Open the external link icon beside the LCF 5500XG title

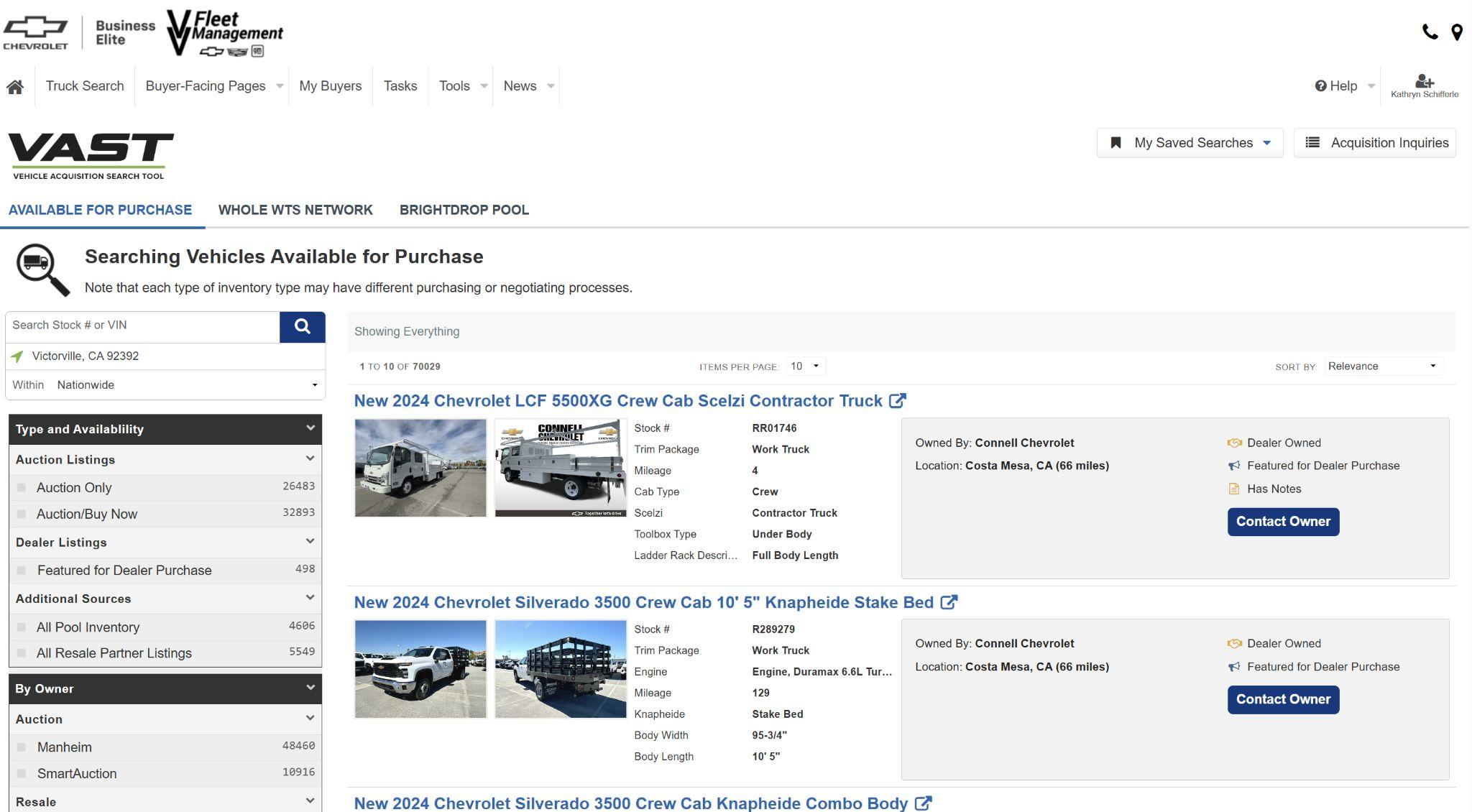(x=897, y=401)
